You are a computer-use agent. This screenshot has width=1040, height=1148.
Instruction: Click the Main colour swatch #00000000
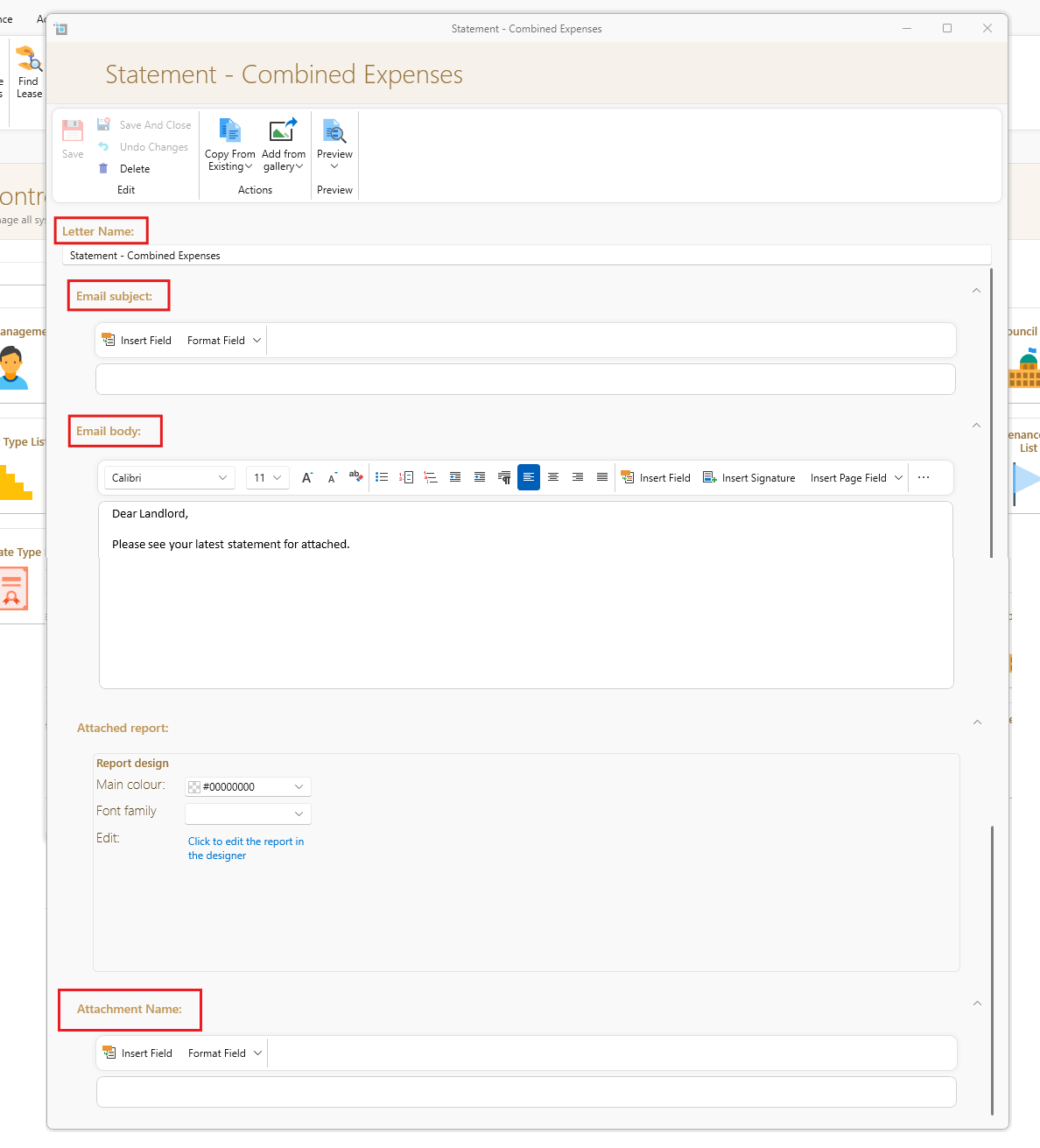194,787
